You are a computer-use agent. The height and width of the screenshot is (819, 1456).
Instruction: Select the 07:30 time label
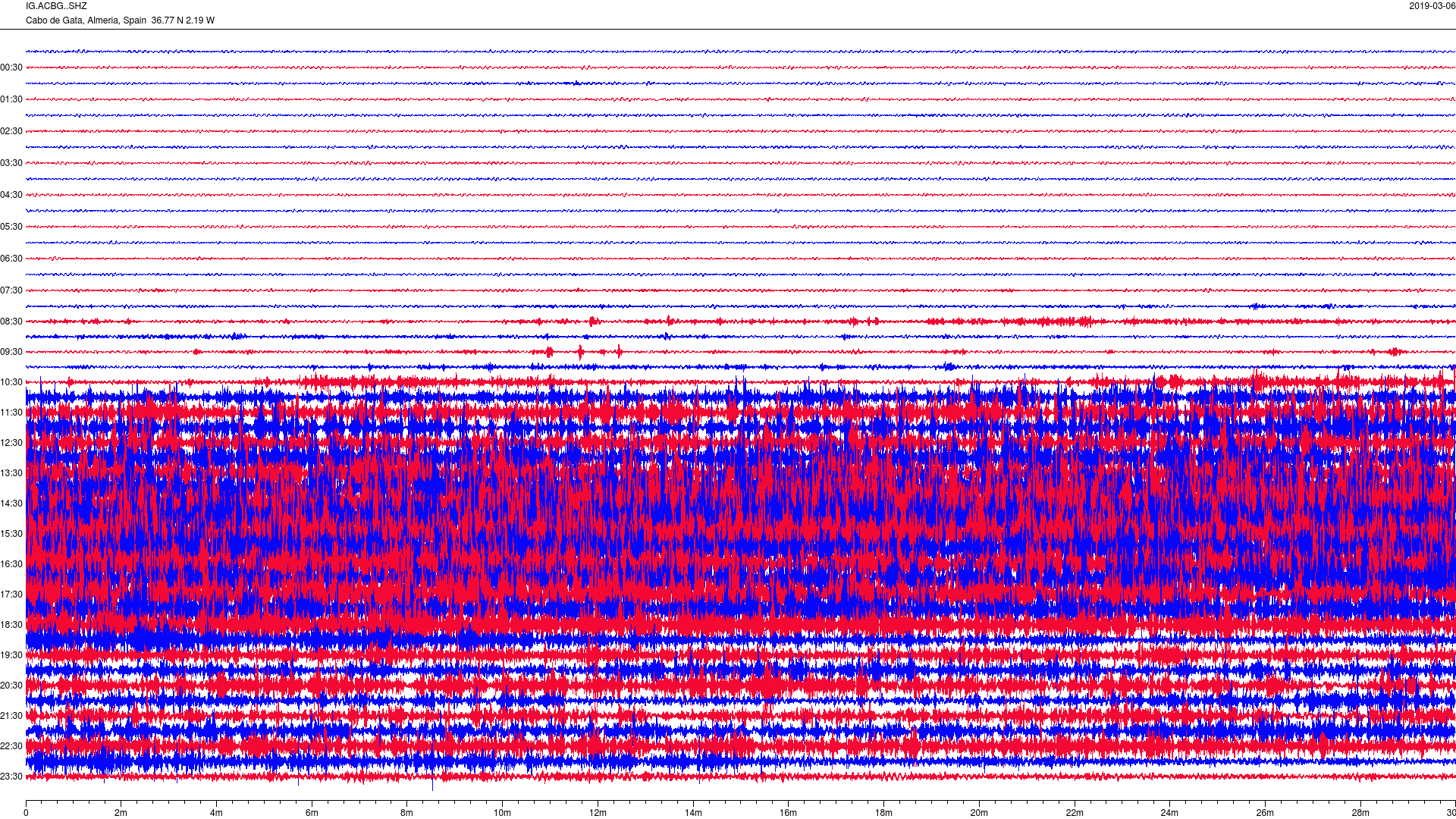tap(11, 290)
